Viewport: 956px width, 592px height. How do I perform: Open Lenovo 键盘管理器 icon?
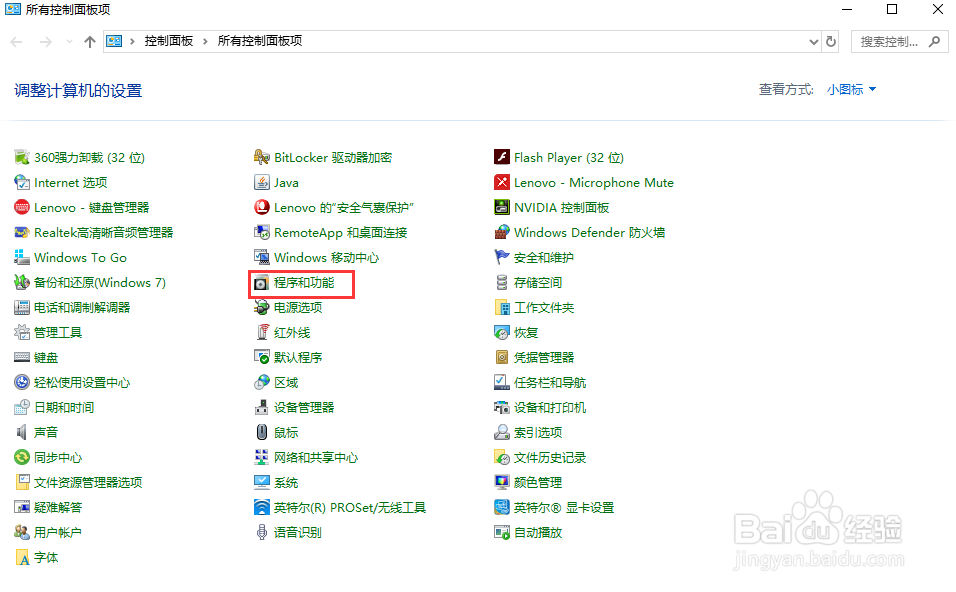(x=22, y=207)
